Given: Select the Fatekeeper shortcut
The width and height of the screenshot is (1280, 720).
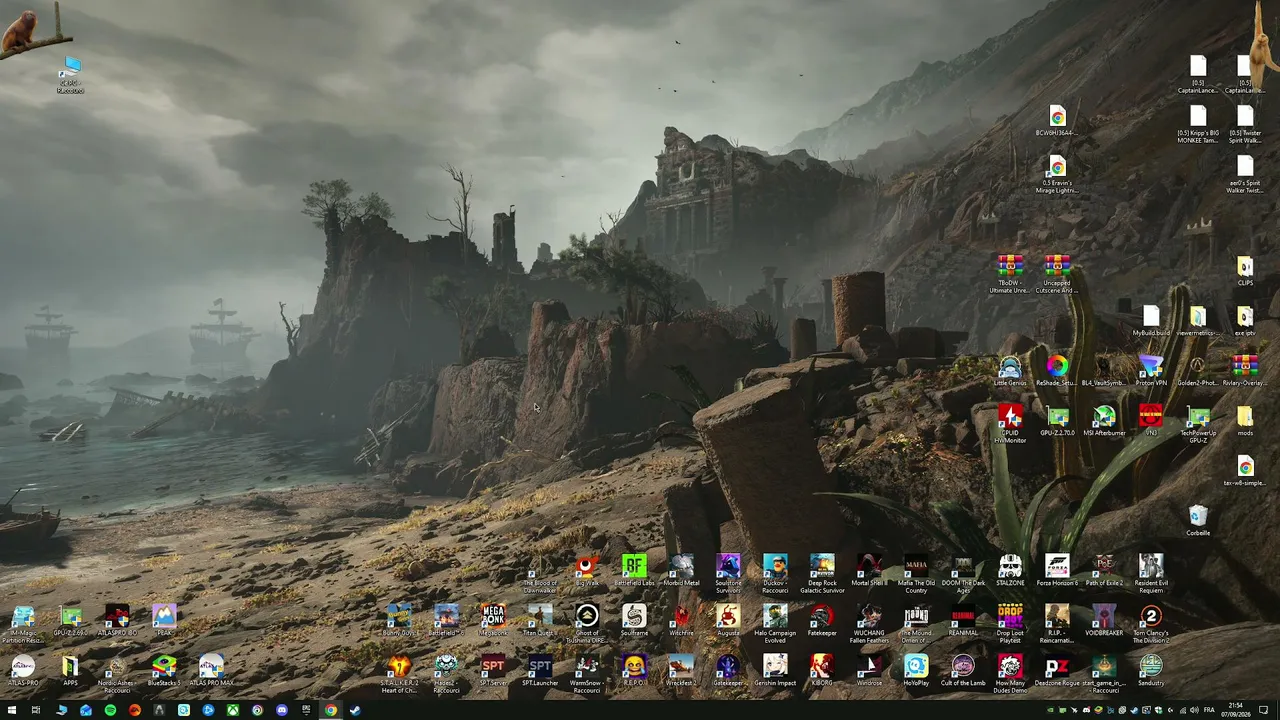Looking at the screenshot, I should click(x=822, y=621).
